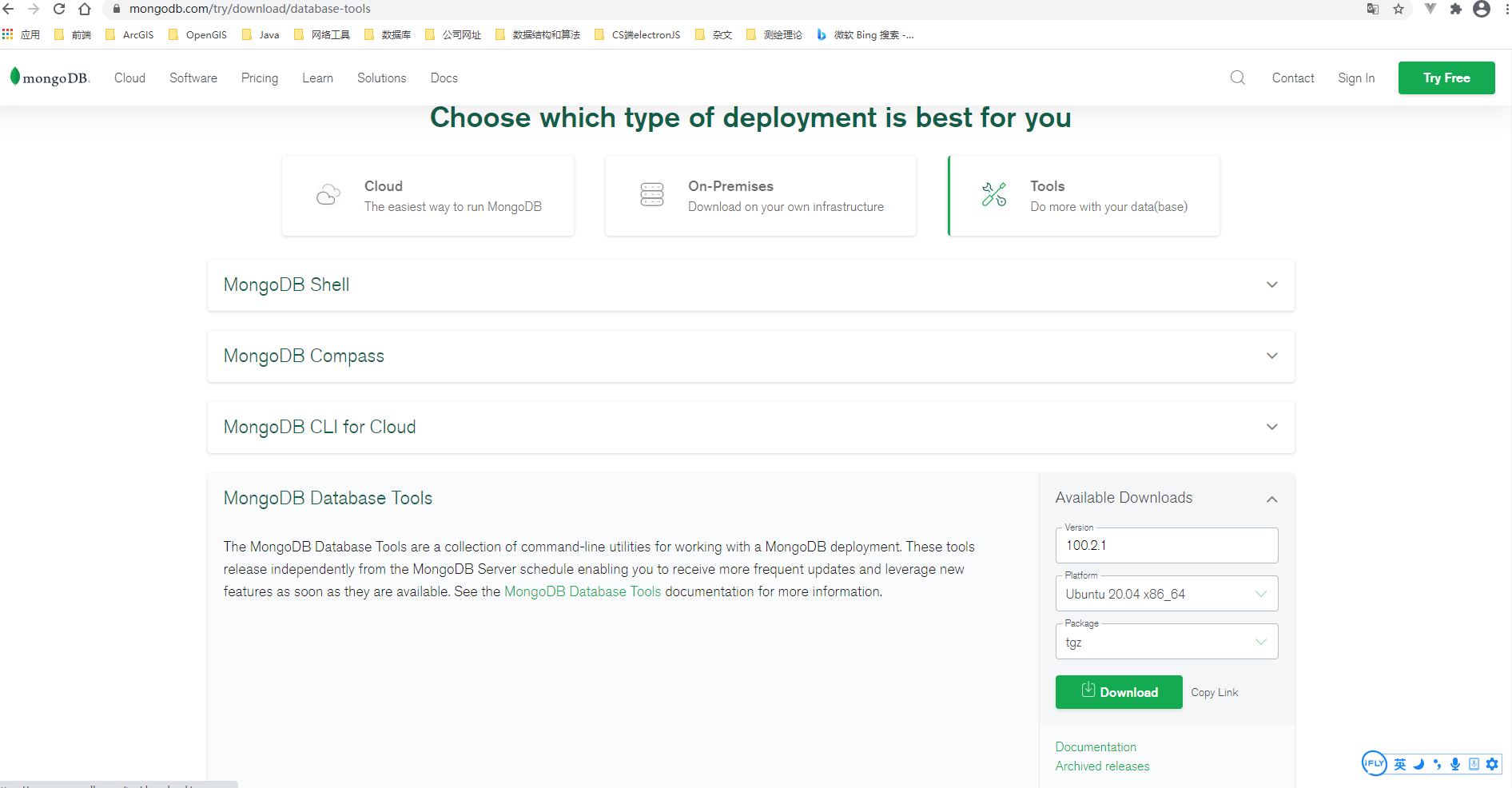This screenshot has width=1512, height=788.
Task: Open the site search magnifier icon
Action: pos(1237,78)
